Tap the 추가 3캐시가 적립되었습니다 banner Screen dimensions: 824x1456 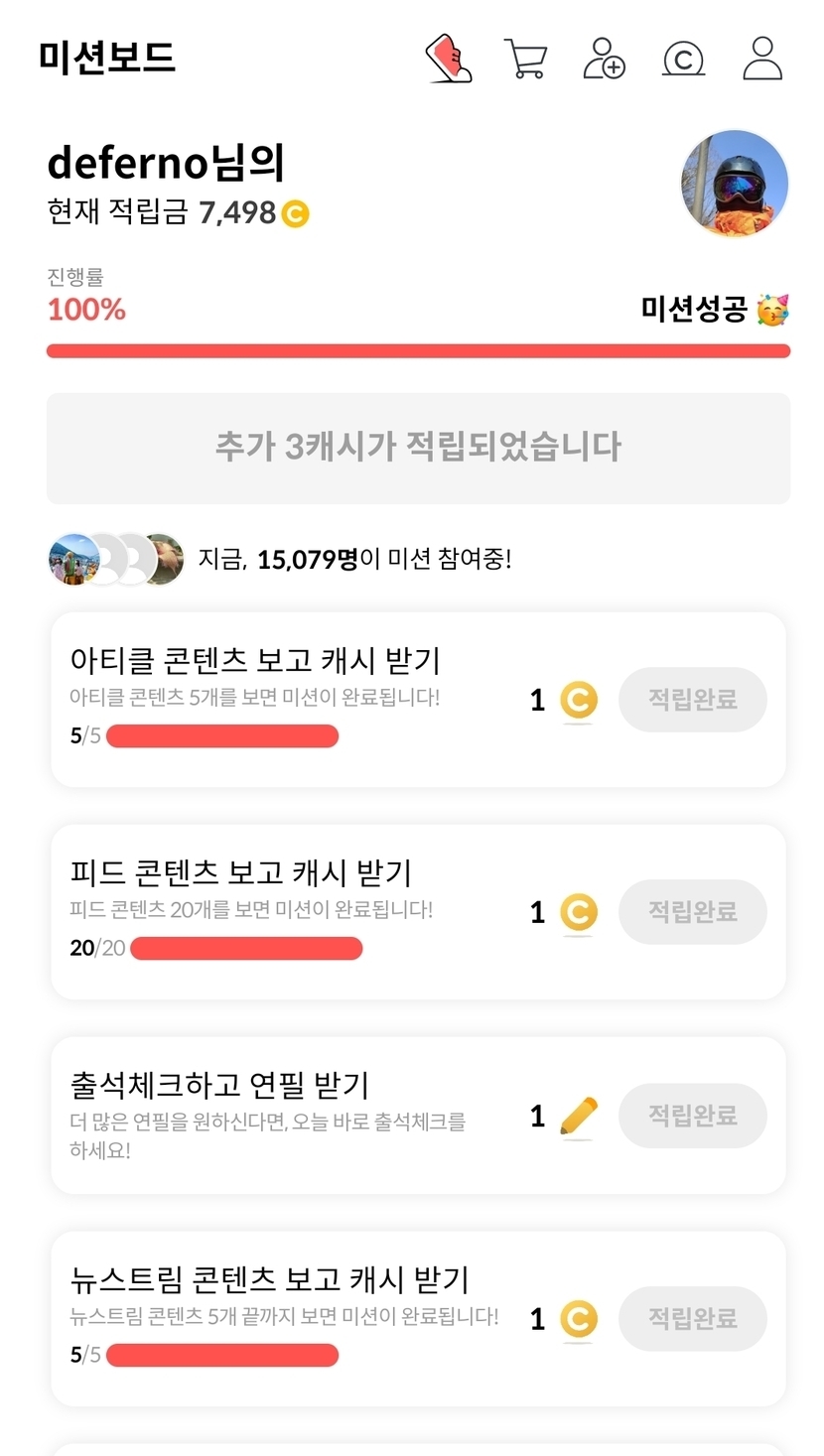pyautogui.click(x=418, y=448)
